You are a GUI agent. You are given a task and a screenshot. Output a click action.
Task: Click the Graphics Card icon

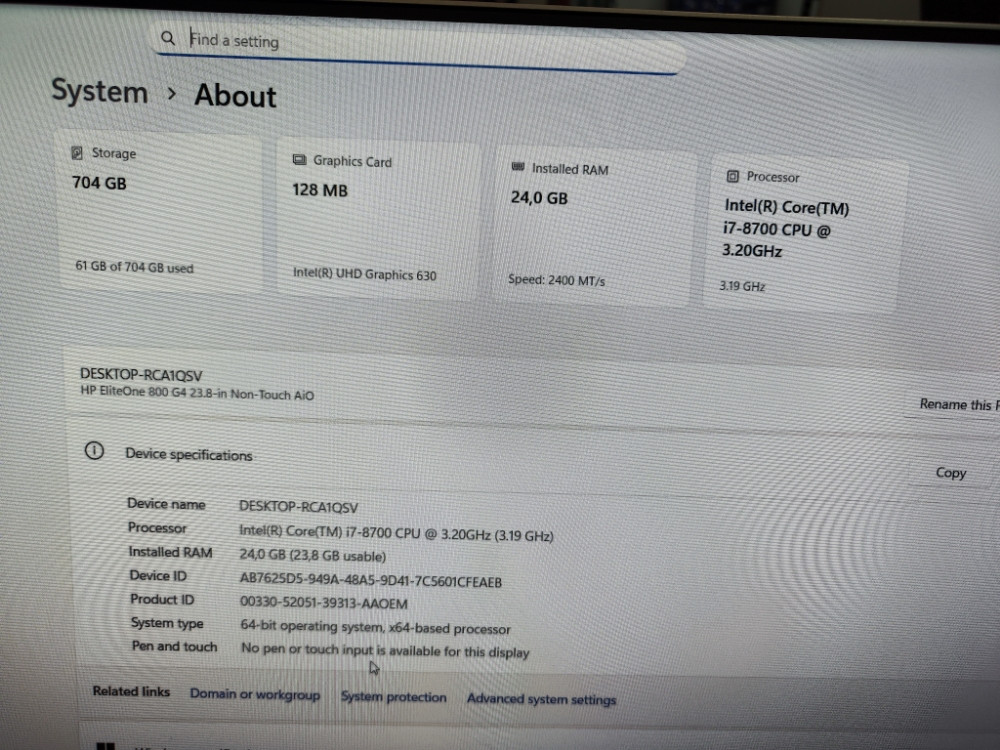[299, 159]
